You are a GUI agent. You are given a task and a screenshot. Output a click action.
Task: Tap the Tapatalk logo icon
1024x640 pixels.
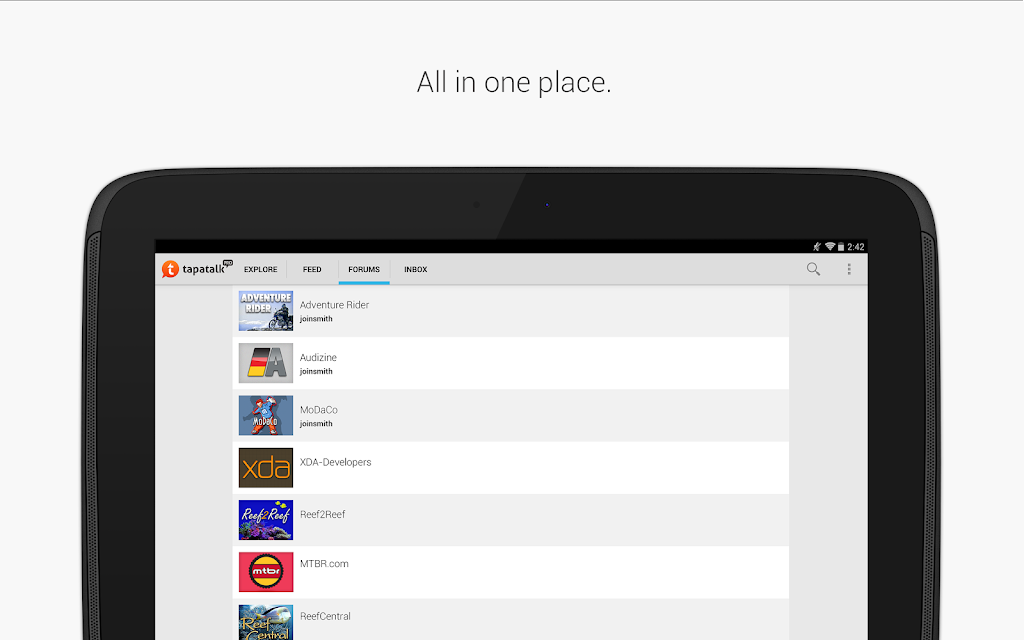[170, 269]
